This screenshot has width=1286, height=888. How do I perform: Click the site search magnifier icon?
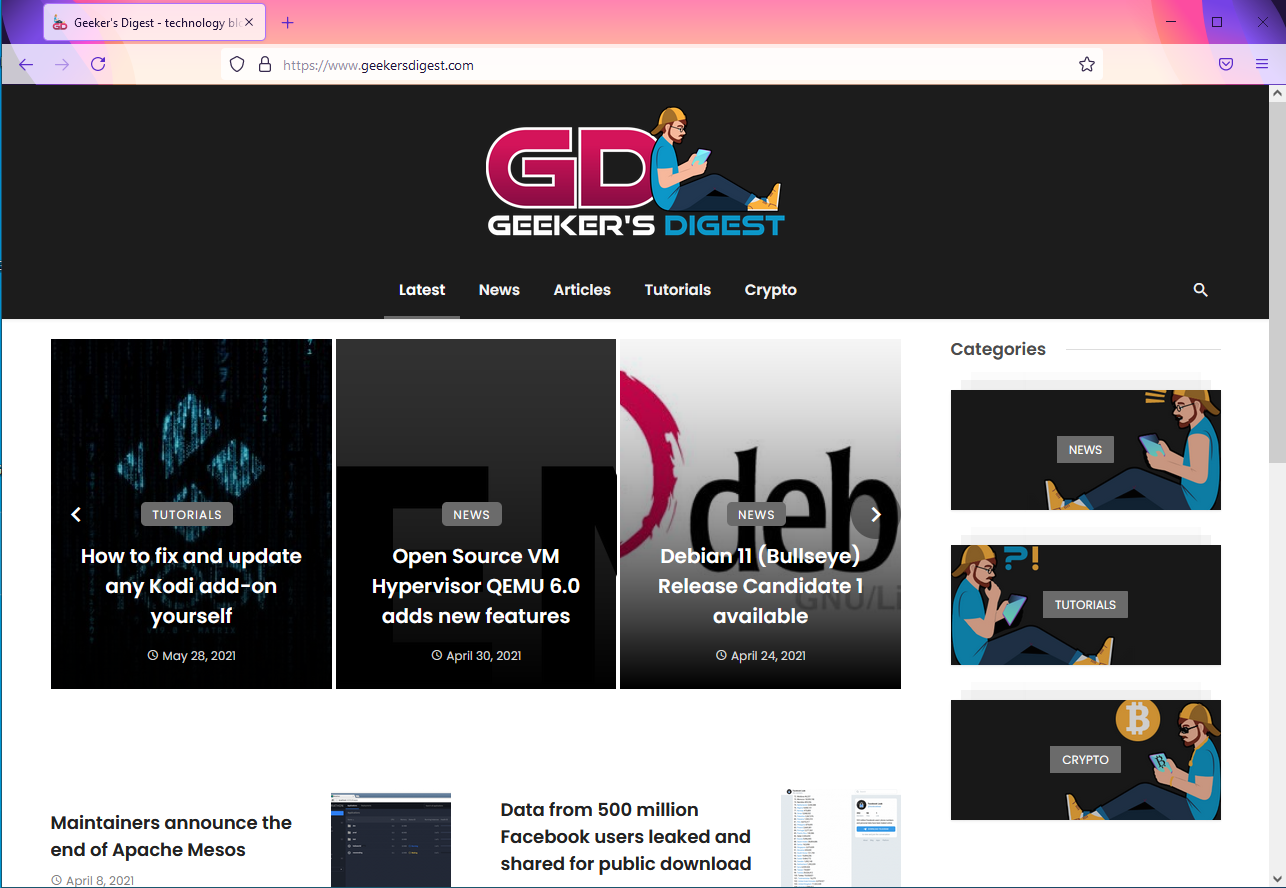(1200, 290)
